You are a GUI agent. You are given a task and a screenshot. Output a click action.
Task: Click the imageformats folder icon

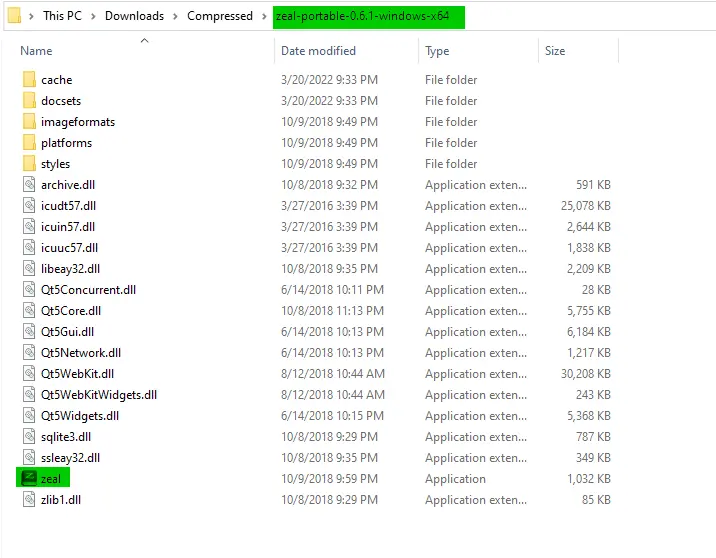tap(29, 121)
